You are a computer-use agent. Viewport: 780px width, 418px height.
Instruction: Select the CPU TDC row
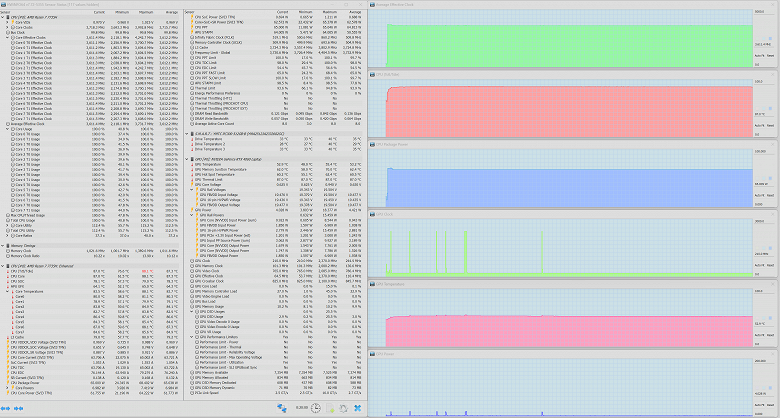[x=90, y=368]
